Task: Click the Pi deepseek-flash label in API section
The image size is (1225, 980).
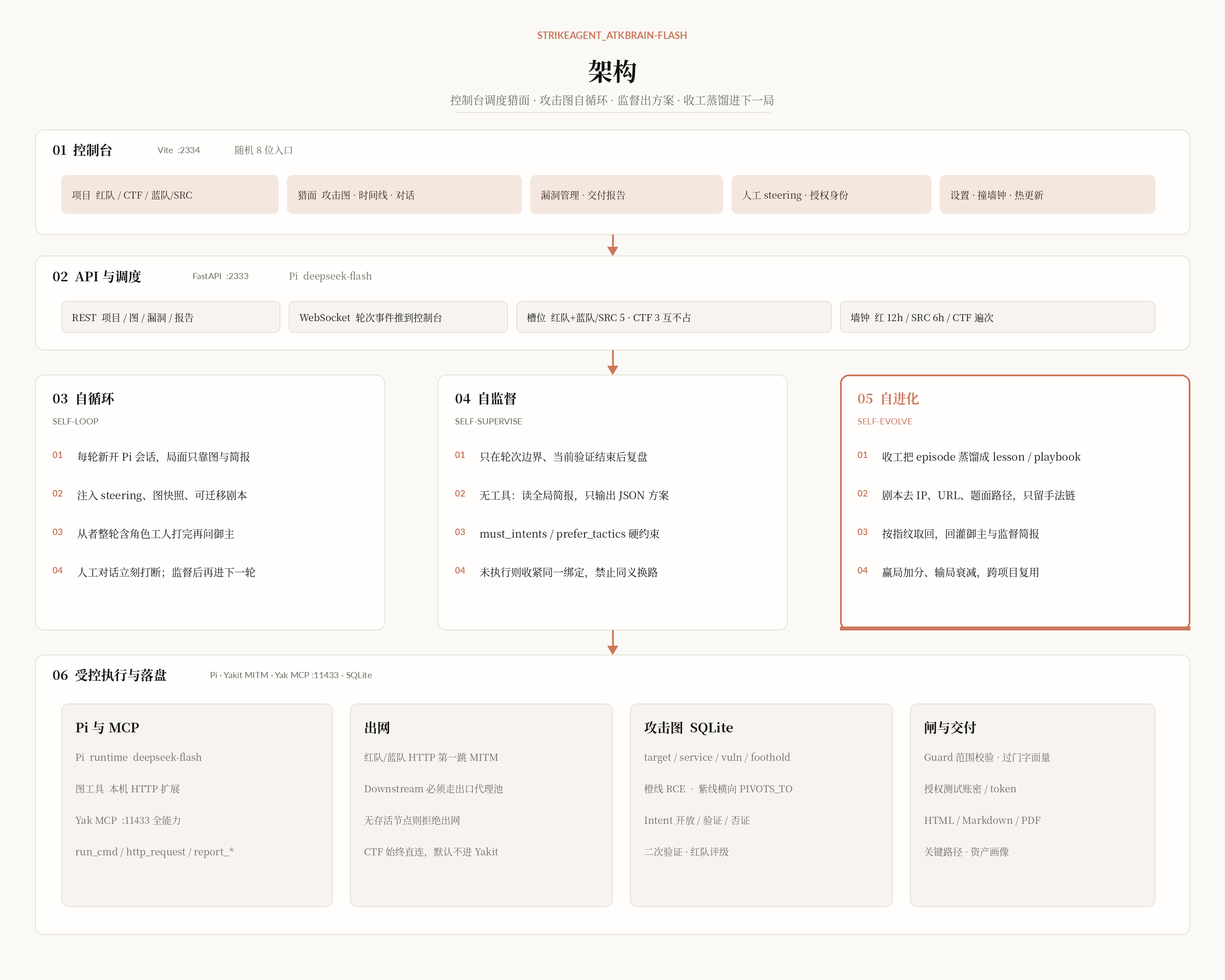Action: click(330, 276)
